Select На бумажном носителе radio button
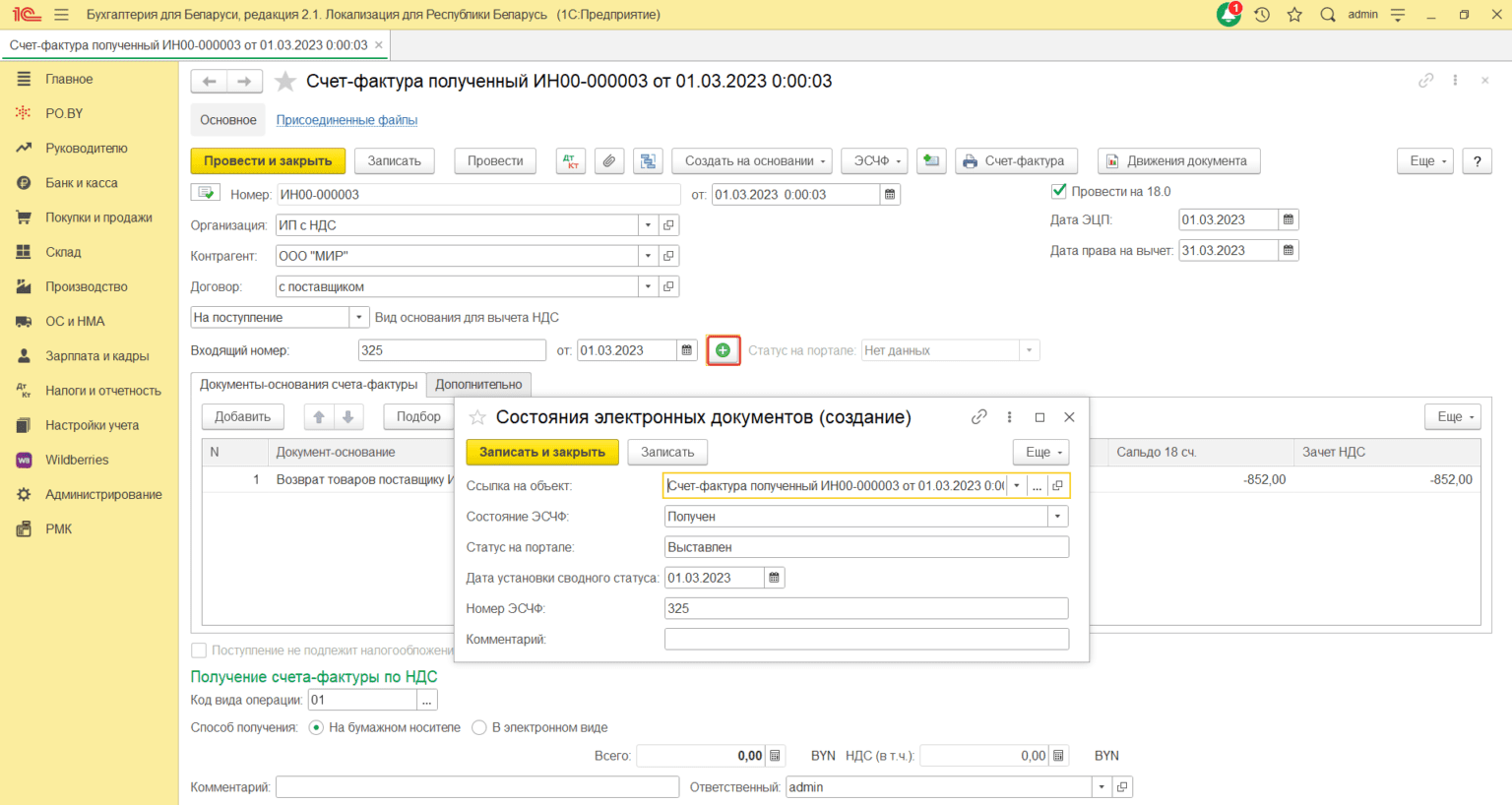 pos(316,728)
